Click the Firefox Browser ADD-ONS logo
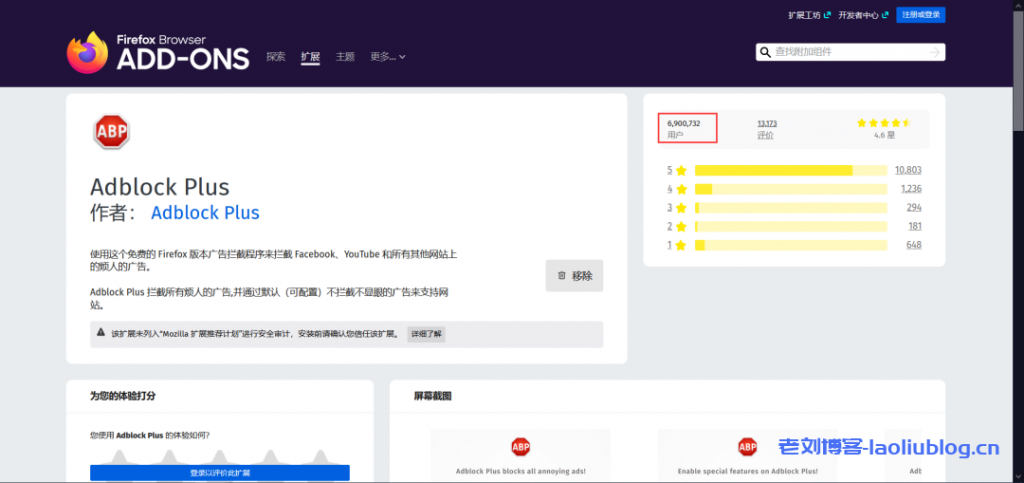 [158, 52]
